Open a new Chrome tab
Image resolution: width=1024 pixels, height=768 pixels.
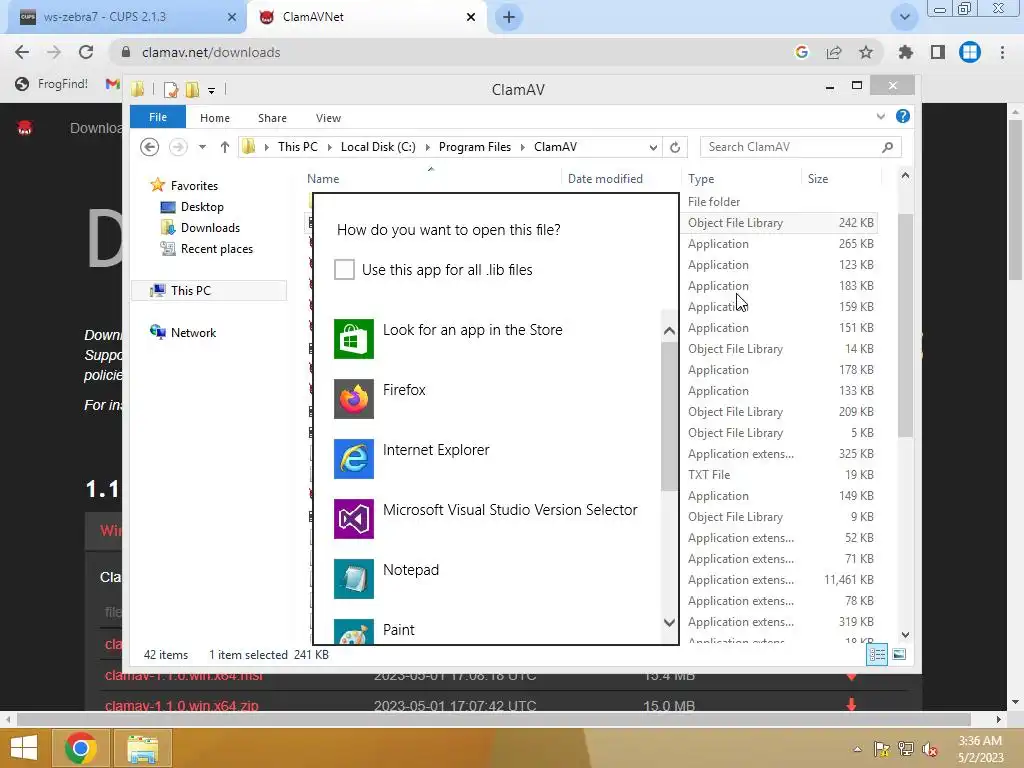click(x=509, y=18)
